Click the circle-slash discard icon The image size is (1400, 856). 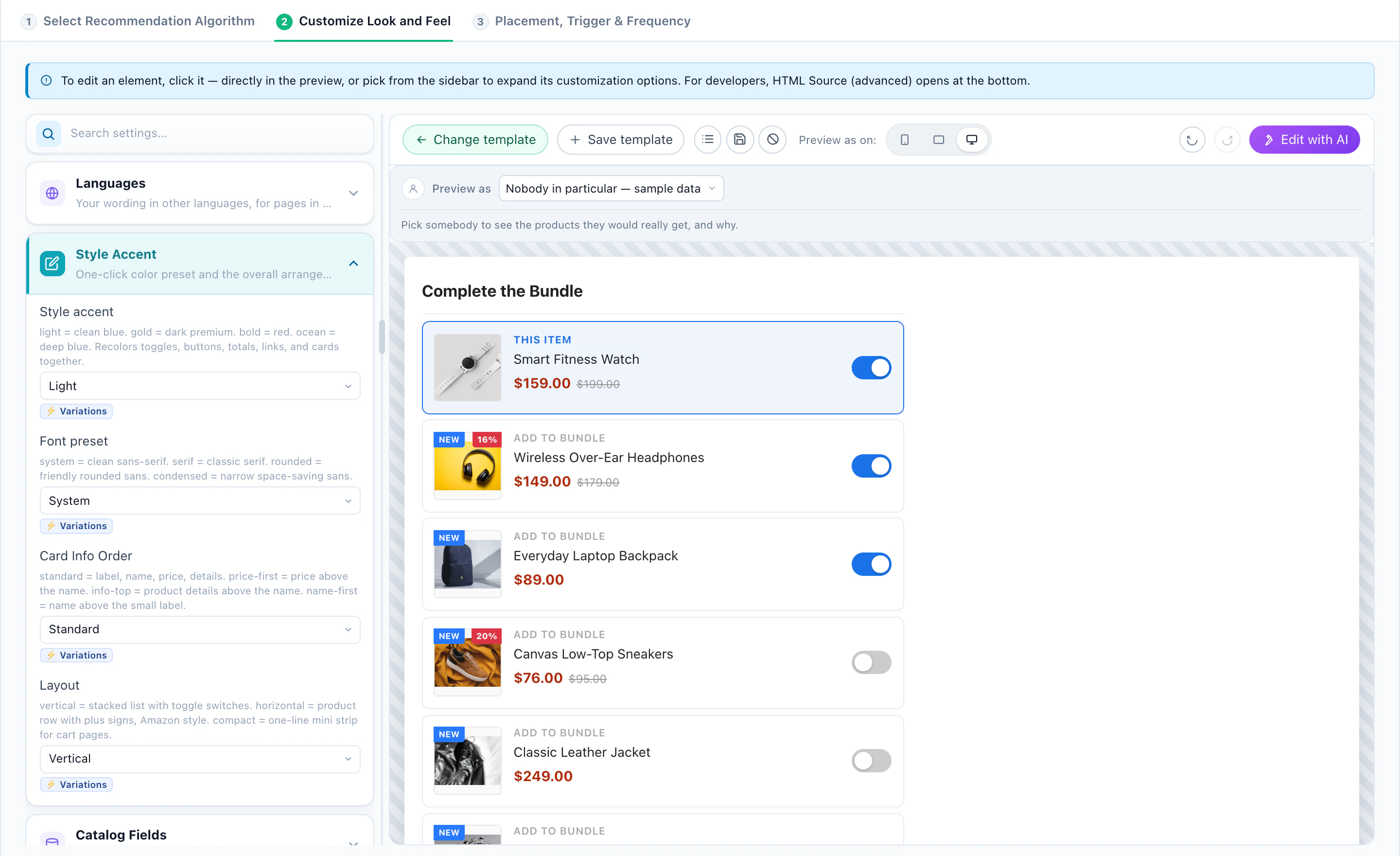pyautogui.click(x=773, y=139)
